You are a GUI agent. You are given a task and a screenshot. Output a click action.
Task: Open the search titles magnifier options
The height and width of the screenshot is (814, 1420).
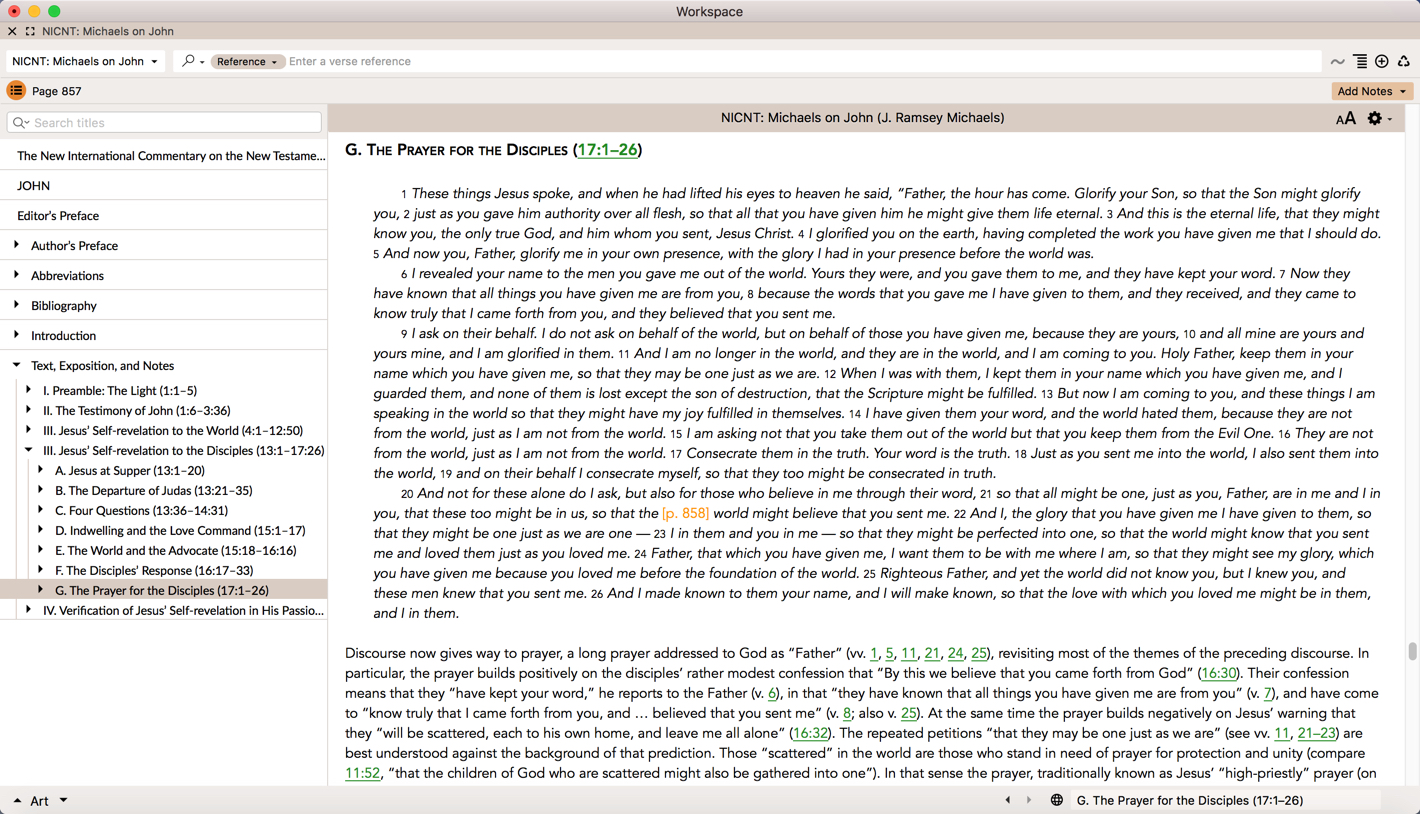coord(21,122)
